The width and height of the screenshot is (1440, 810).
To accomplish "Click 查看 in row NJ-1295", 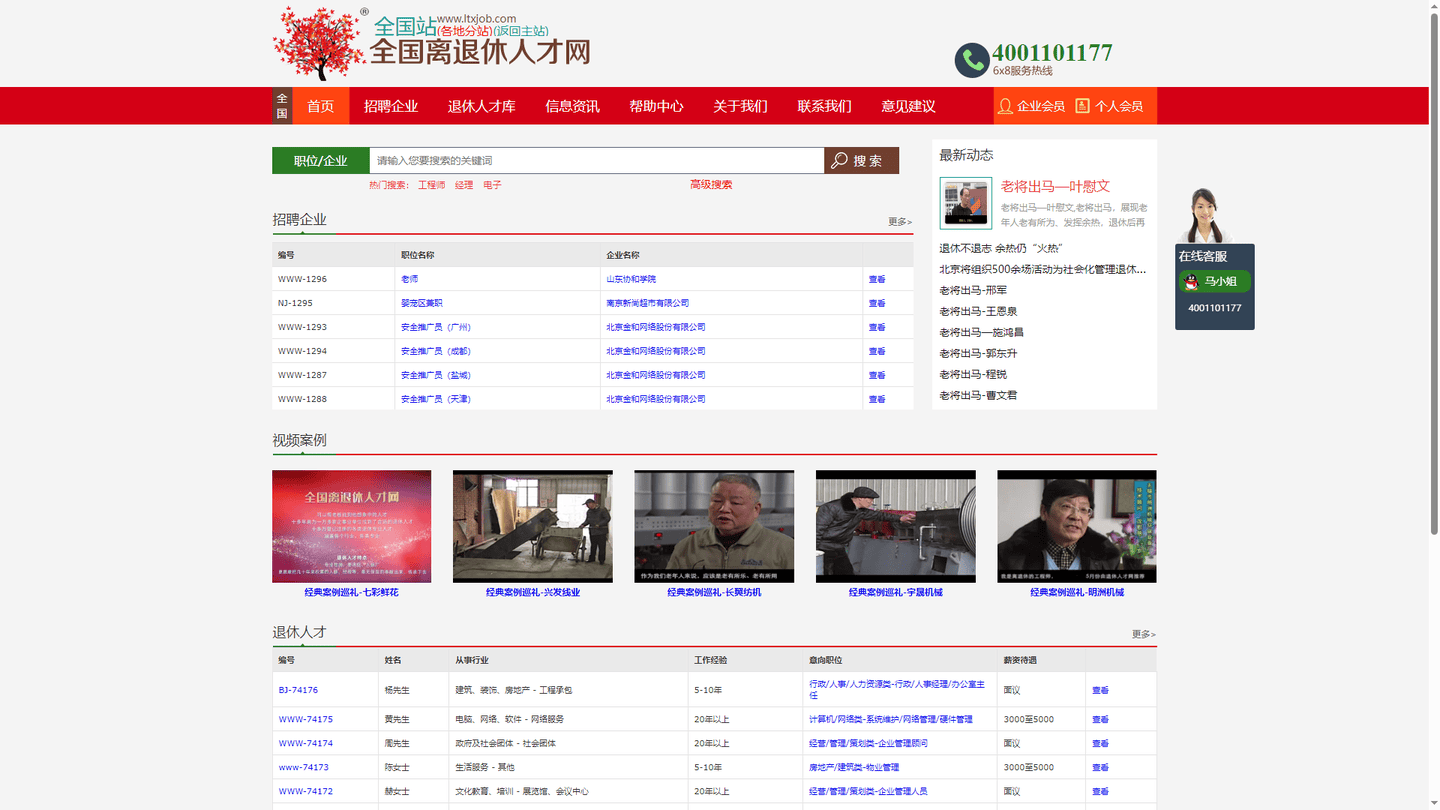I will [877, 303].
